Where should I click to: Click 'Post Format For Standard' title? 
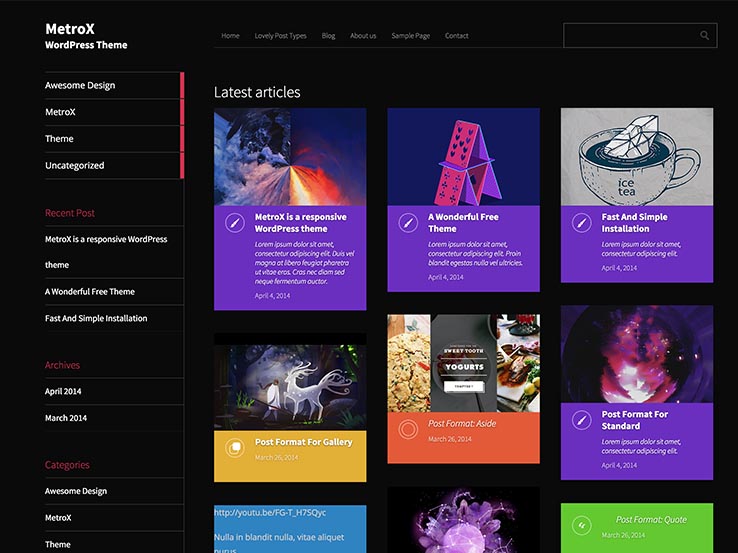[x=634, y=420]
